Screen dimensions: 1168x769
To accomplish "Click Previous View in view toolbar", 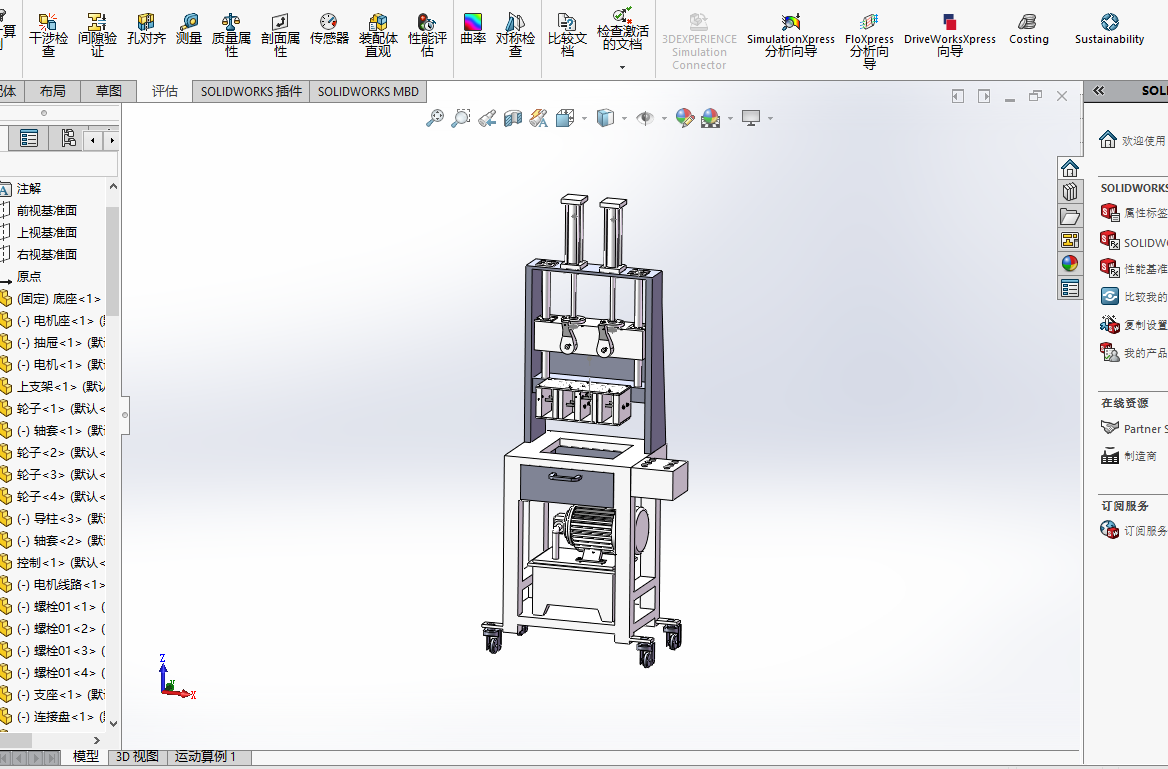I will point(487,118).
